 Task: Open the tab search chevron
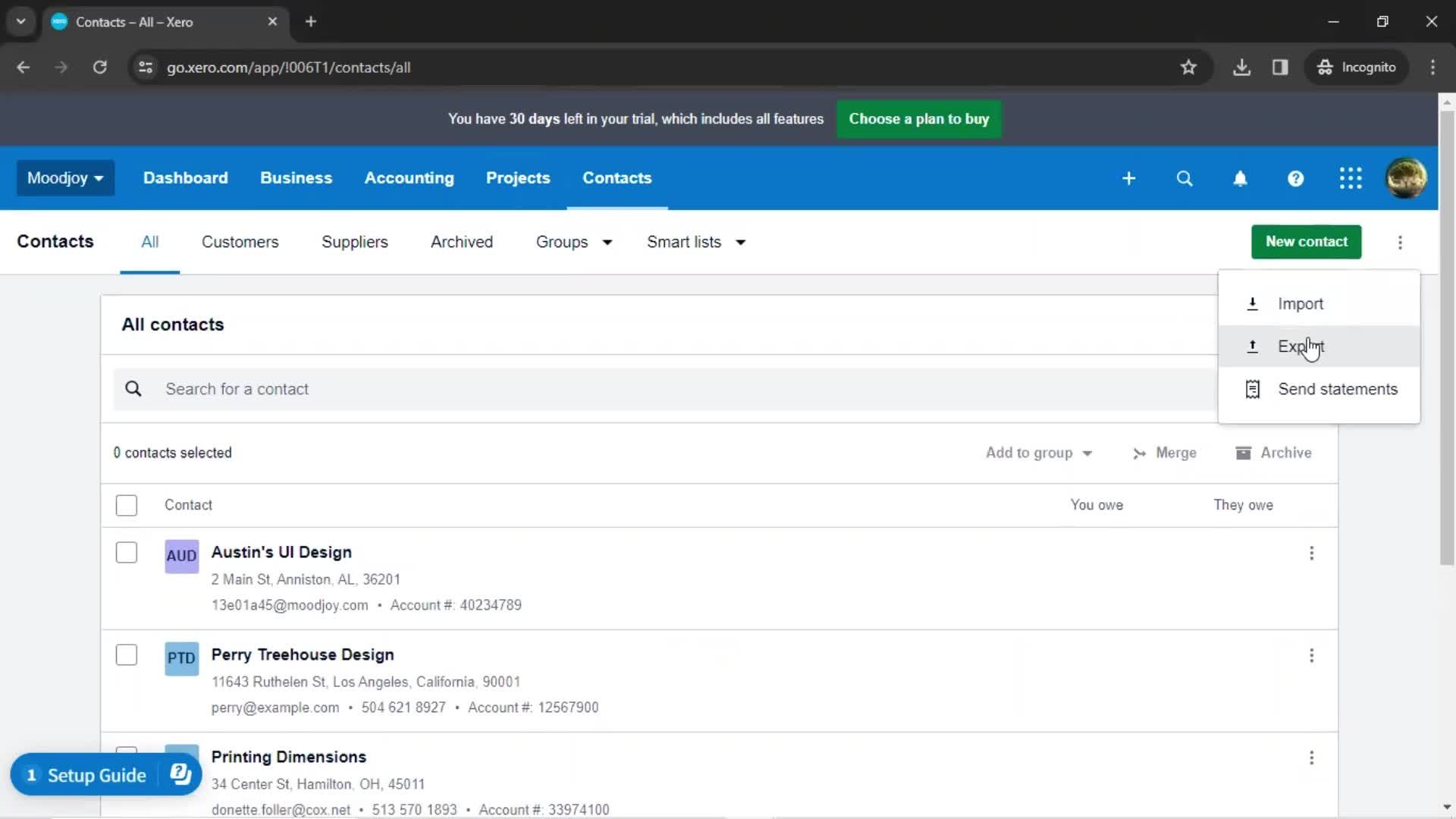pyautogui.click(x=20, y=22)
